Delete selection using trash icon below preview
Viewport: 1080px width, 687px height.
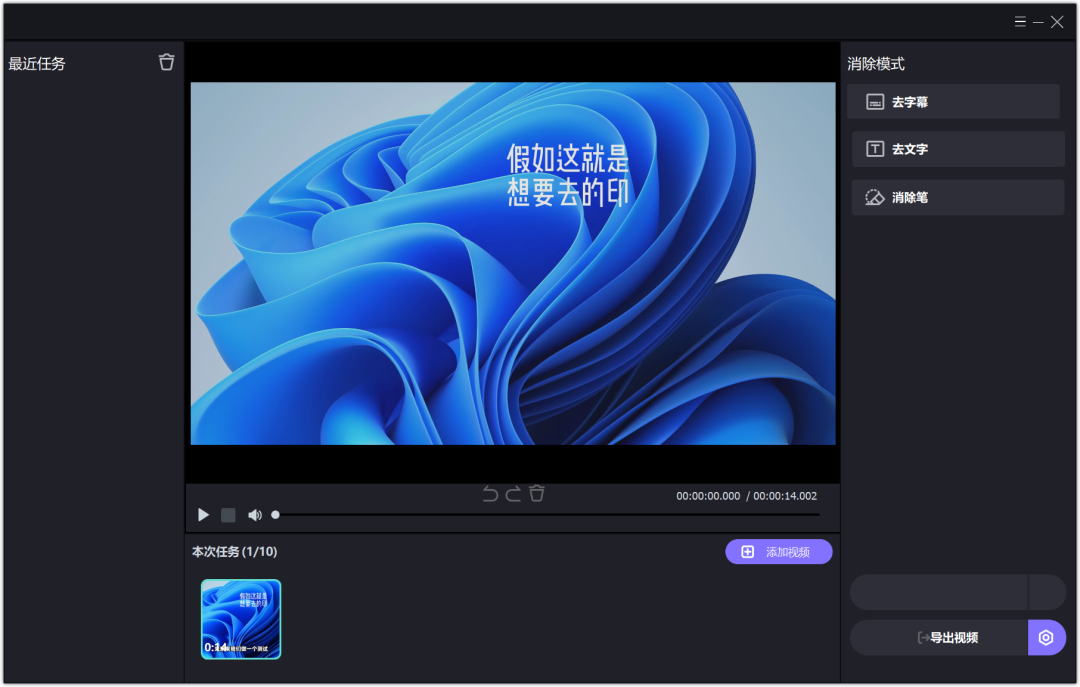coord(537,493)
